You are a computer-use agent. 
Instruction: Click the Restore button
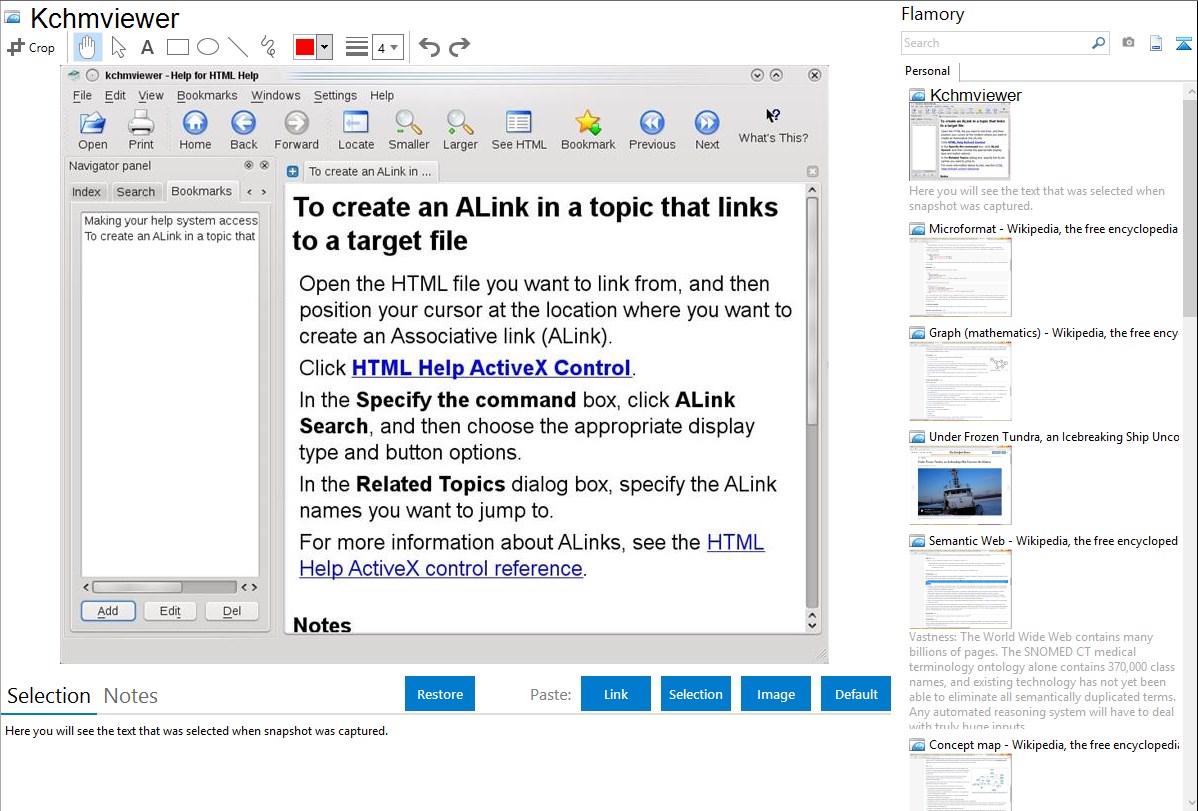[x=440, y=694]
